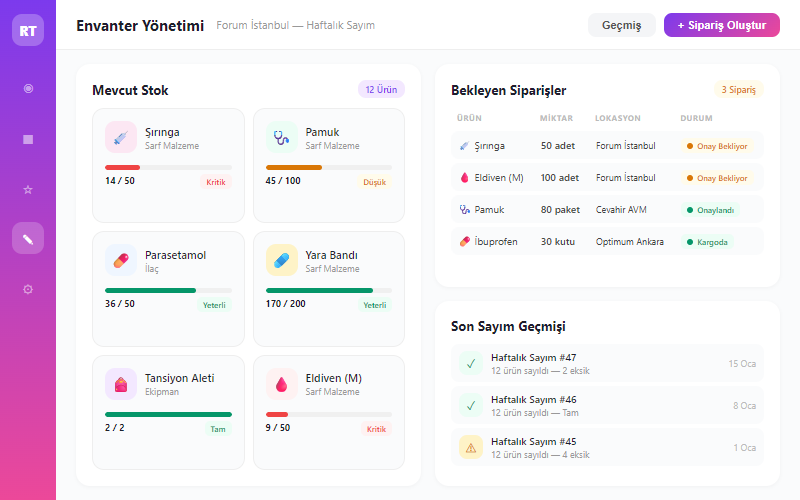Click pill icon in İbuprofen order row
Image resolution: width=800 pixels, height=500 pixels.
[x=464, y=242]
